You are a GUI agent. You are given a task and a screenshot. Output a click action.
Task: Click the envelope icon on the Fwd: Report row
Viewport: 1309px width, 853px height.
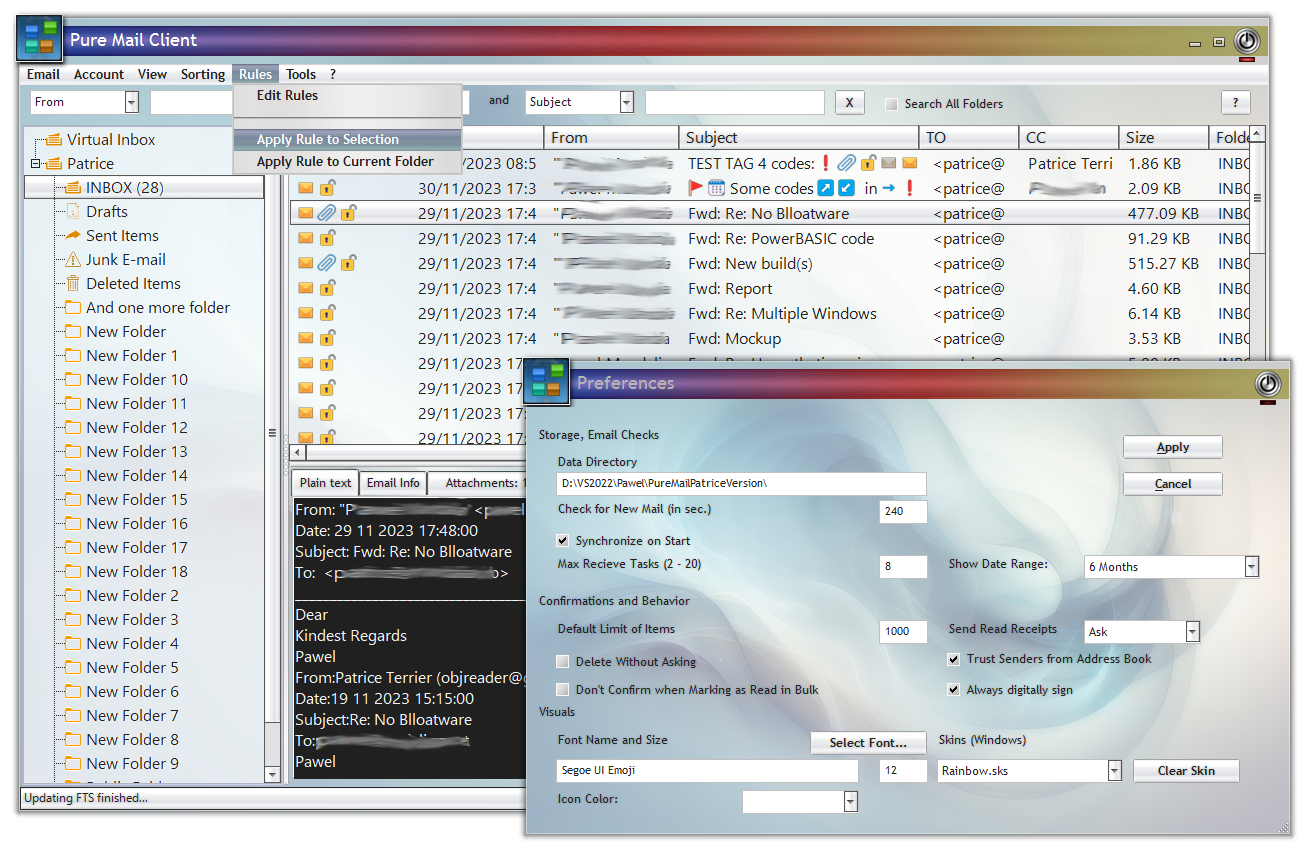click(306, 288)
